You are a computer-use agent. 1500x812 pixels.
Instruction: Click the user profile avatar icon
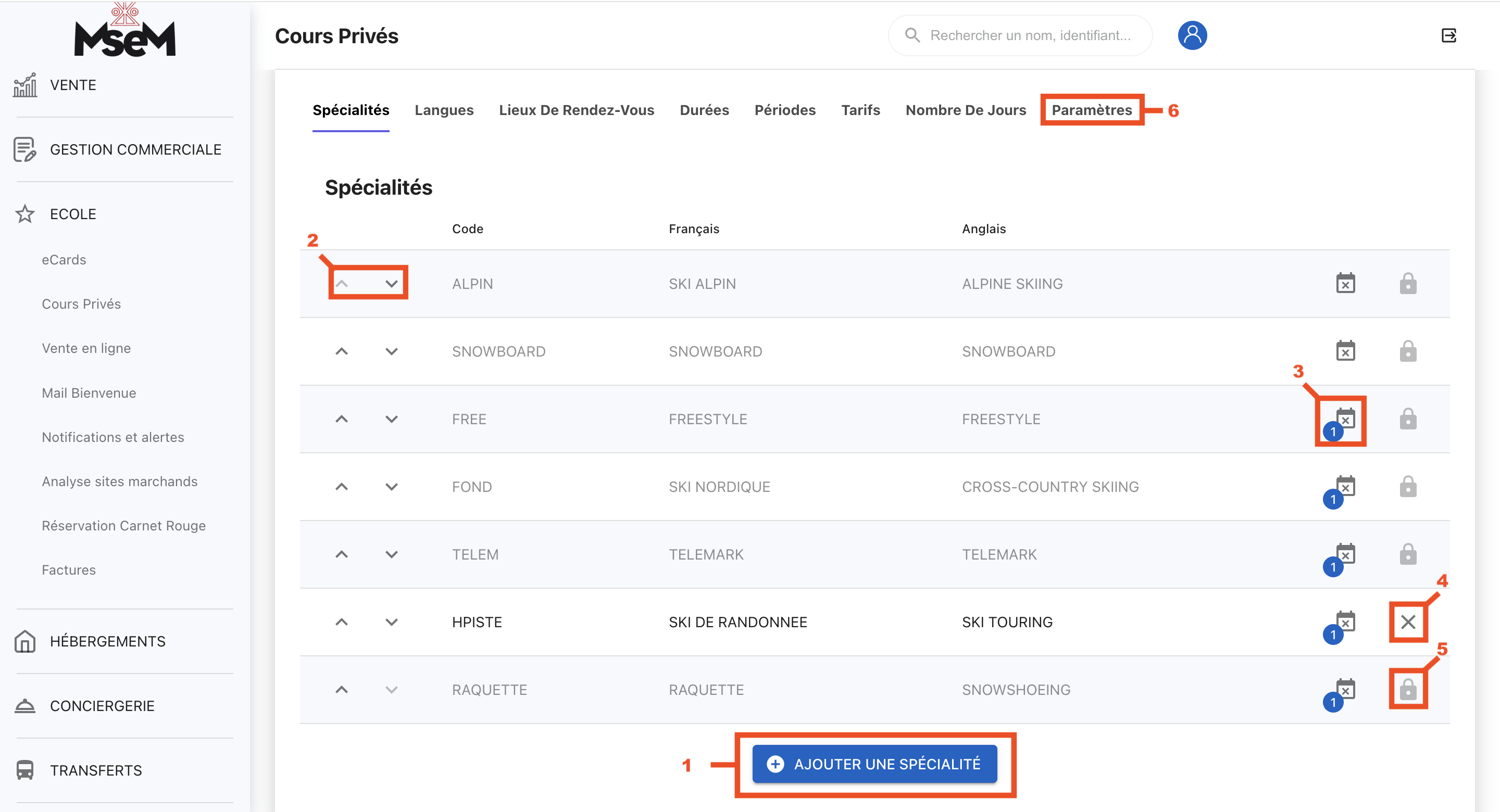coord(1192,35)
